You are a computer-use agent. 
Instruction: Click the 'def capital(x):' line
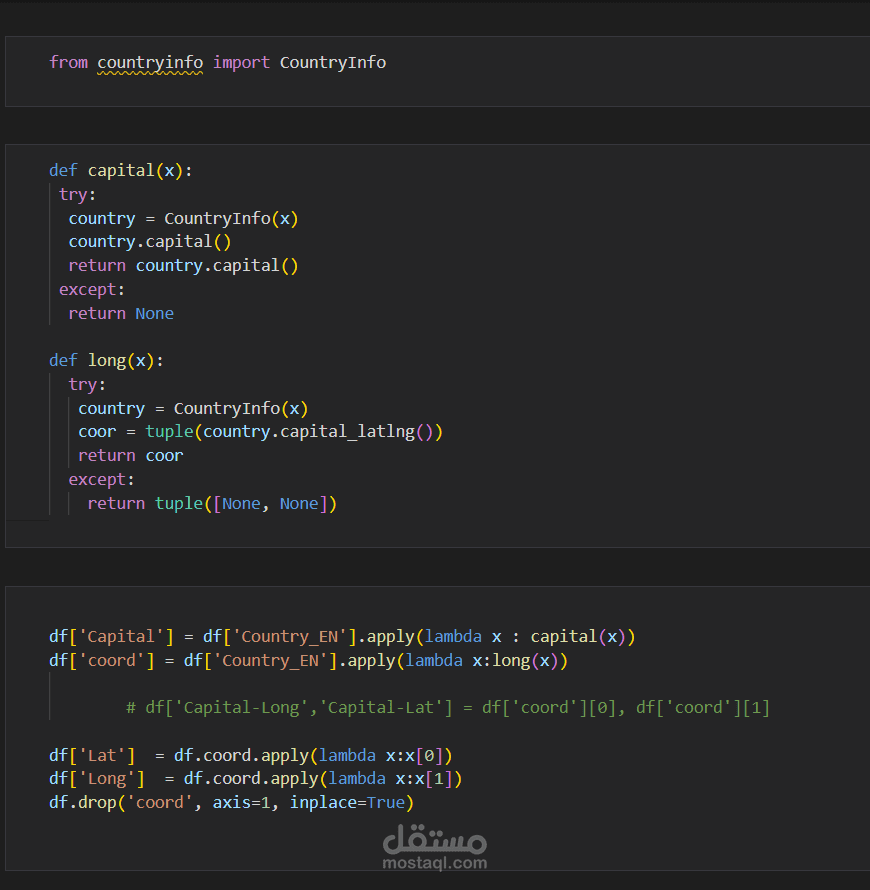pyautogui.click(x=120, y=170)
